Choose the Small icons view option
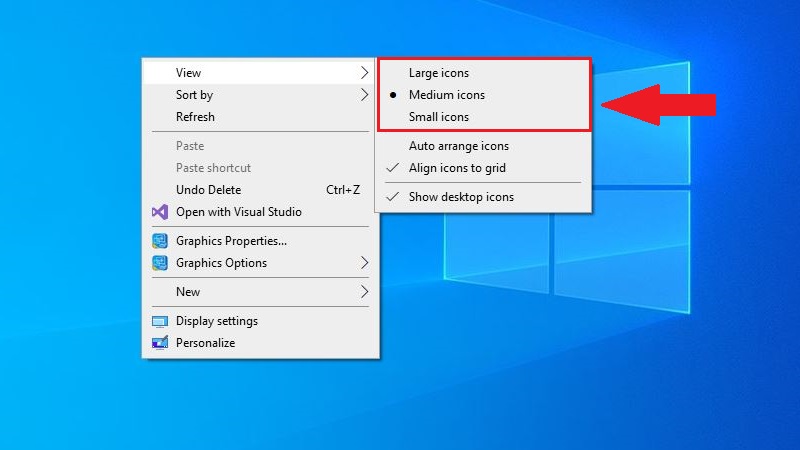800x450 pixels. click(438, 117)
